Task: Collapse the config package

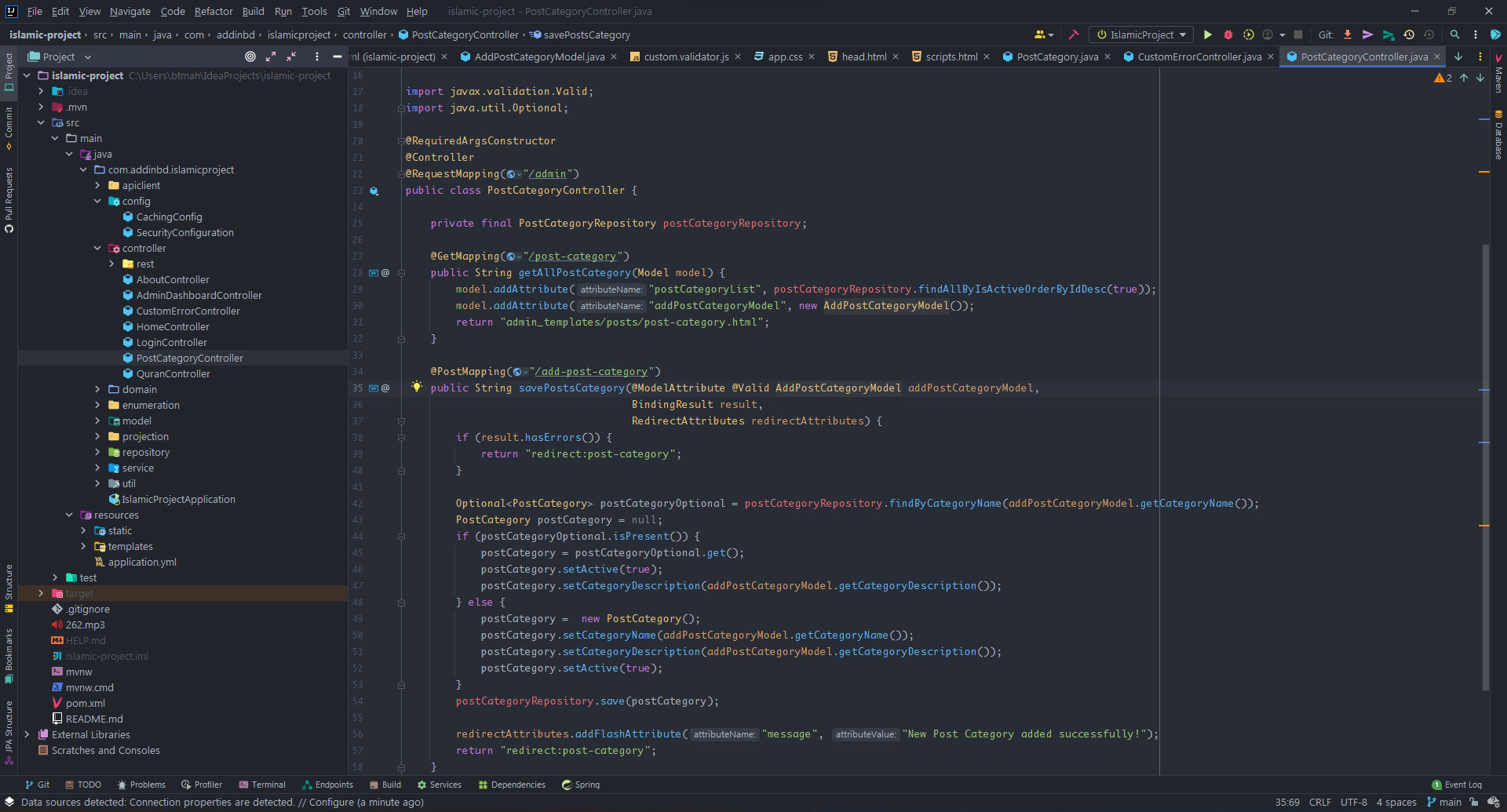Action: [97, 201]
